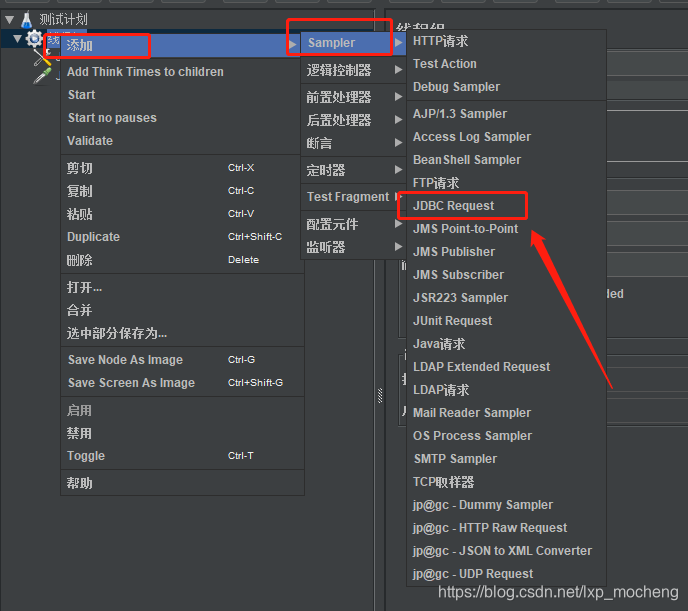Click the Thread Group gear icon

tap(34, 39)
